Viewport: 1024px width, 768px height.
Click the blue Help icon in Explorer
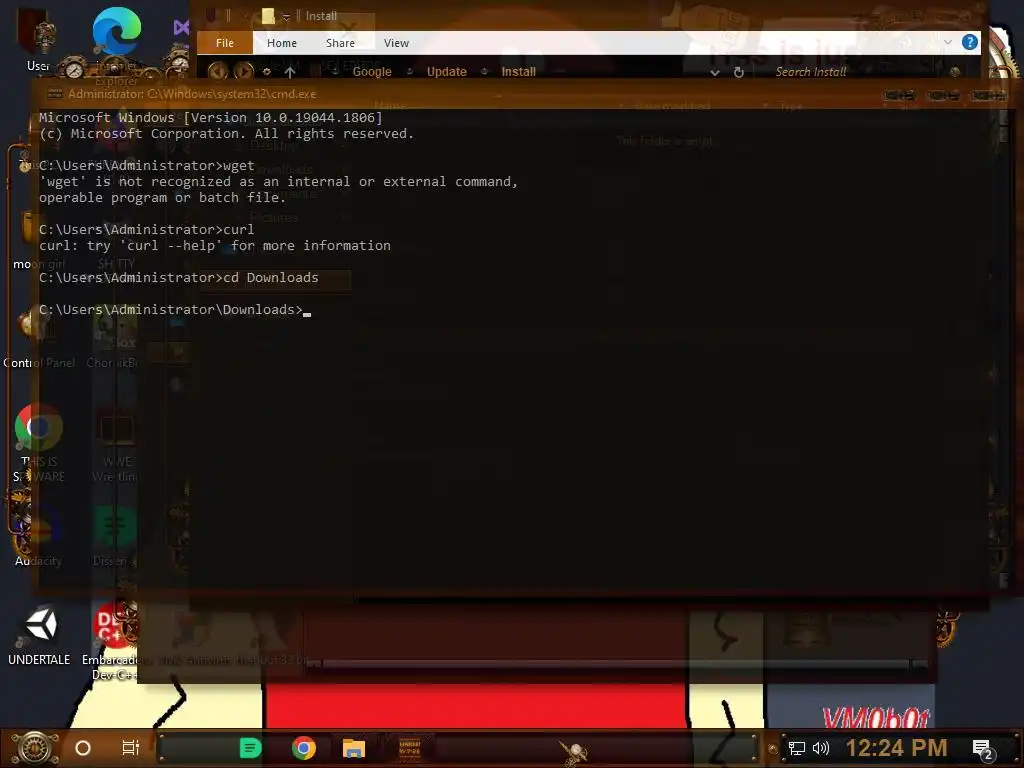(969, 42)
